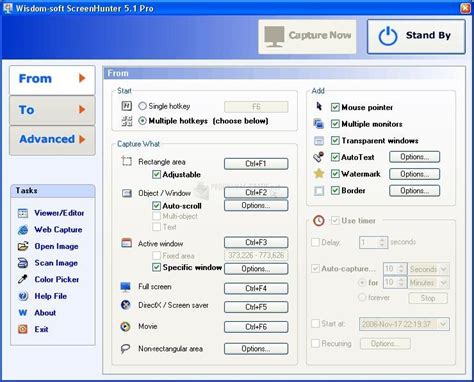Viewport: 474px width, 382px height.
Task: Click the Scan Image scanner icon
Action: click(23, 263)
